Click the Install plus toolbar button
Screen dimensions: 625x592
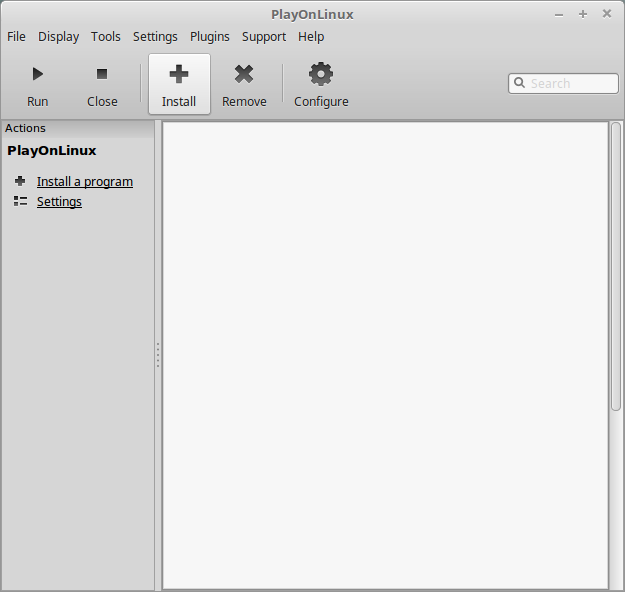[179, 85]
